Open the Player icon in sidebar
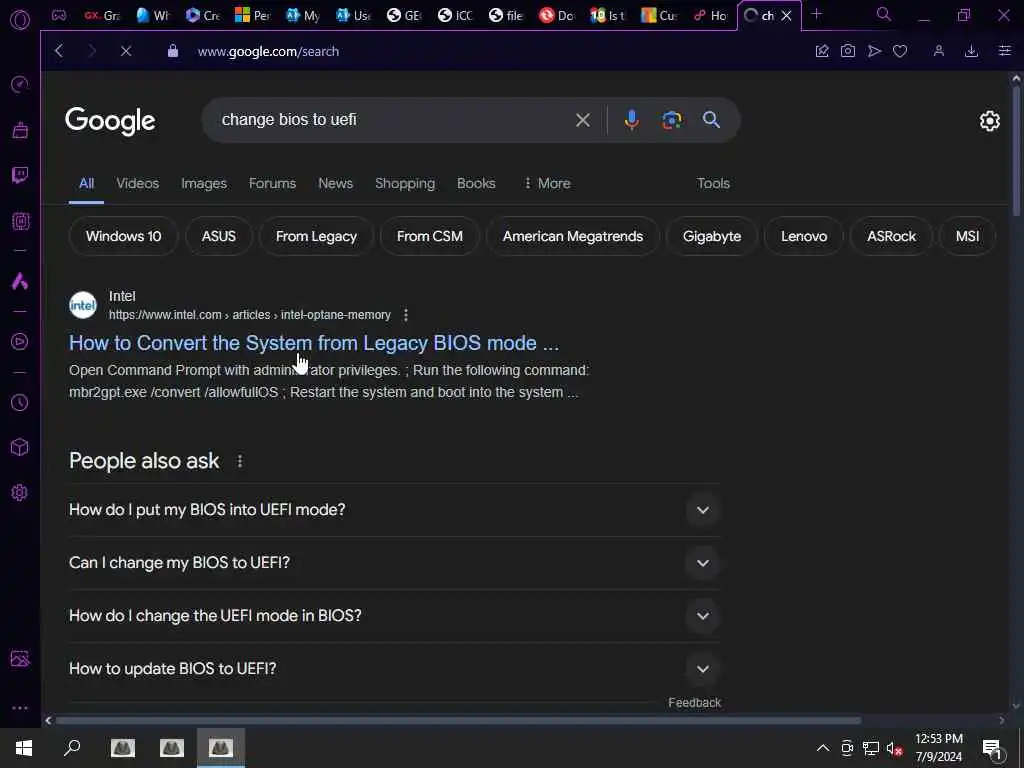 coord(20,342)
